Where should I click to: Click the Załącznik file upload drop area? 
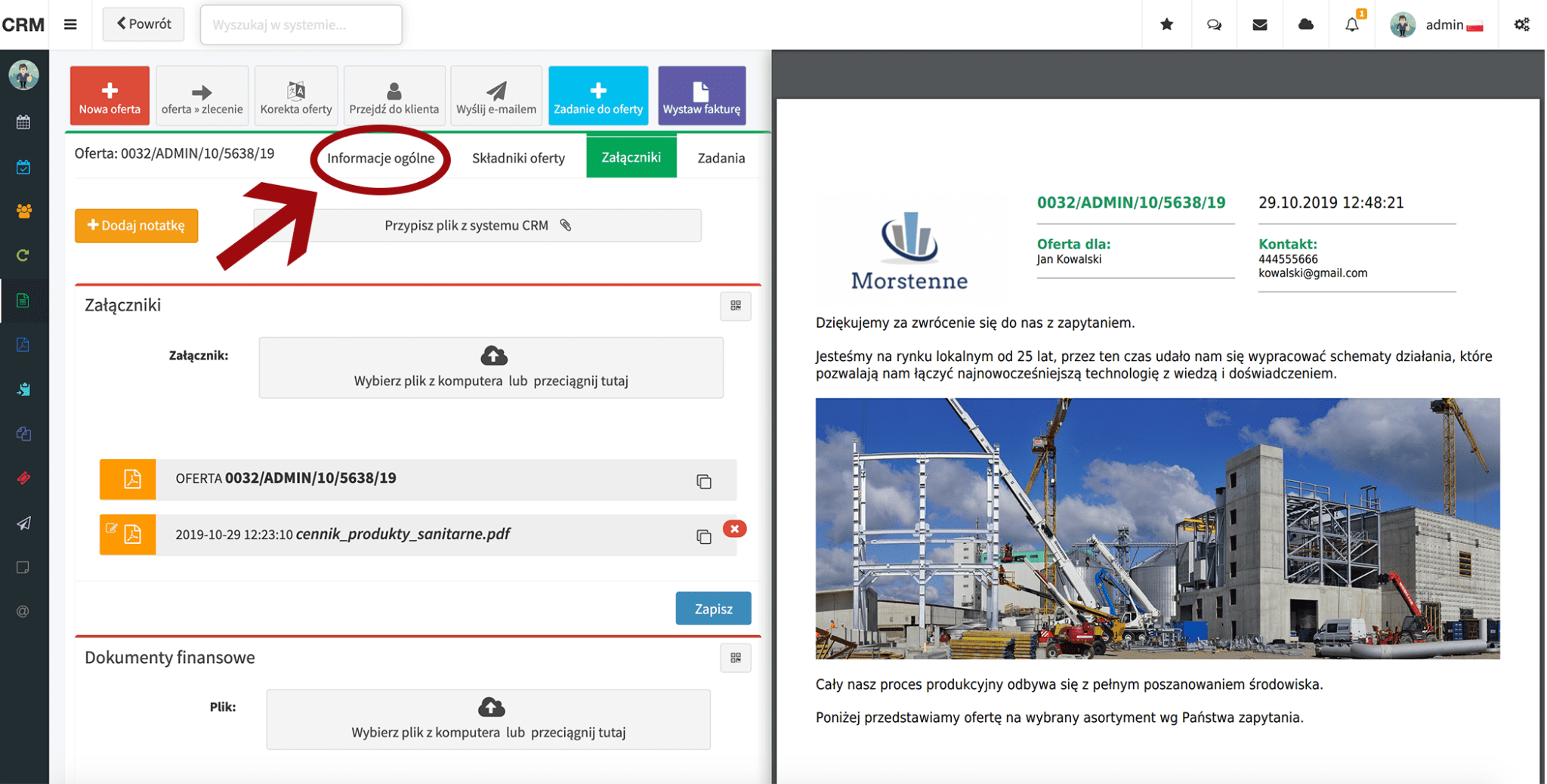(x=491, y=368)
